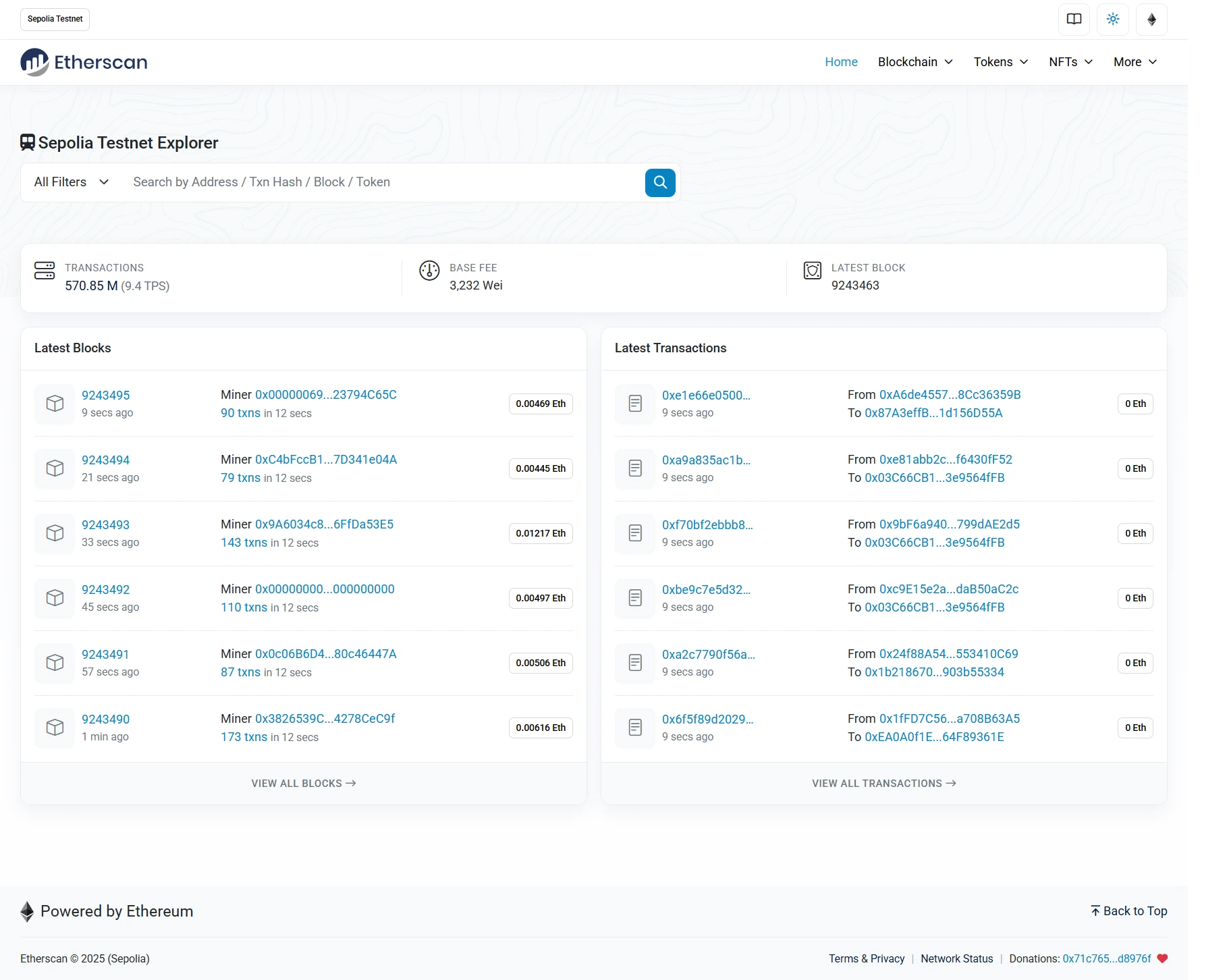
Task: Click cube icon for block 9243493
Action: (x=55, y=533)
